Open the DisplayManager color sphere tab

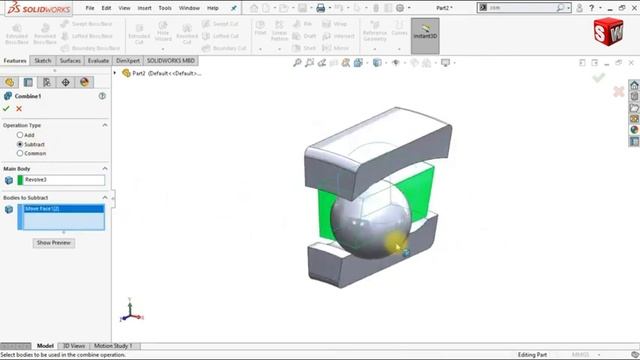click(84, 82)
